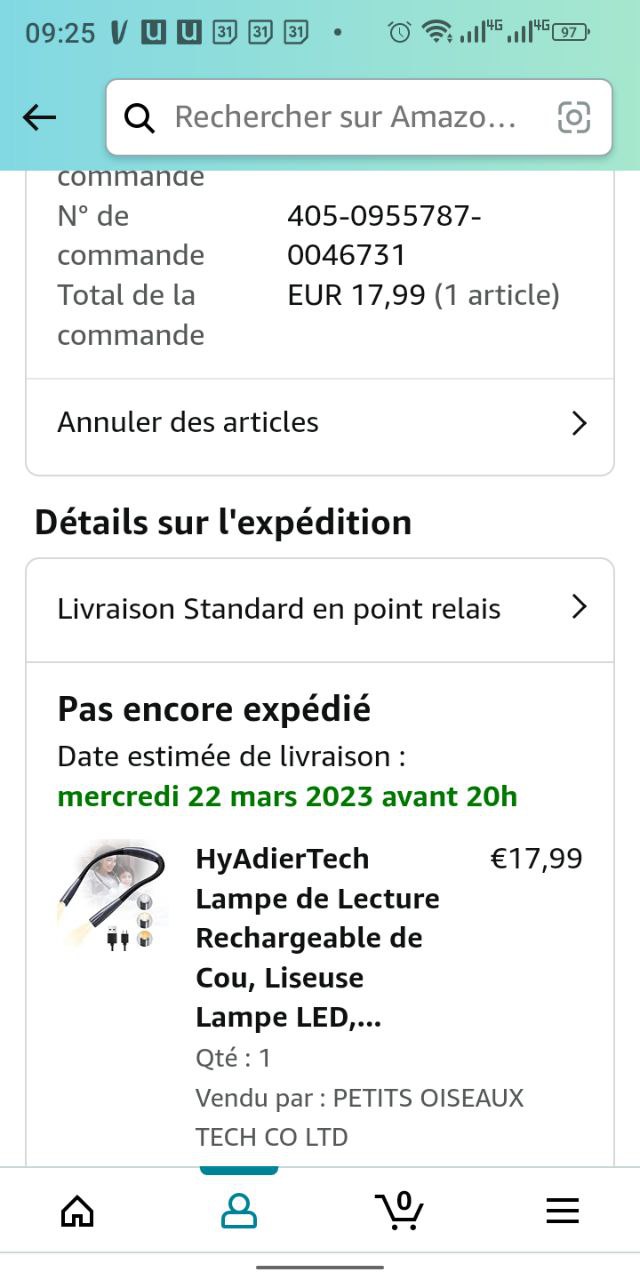
Task: Tap the Wi-Fi status icon
Action: point(435,32)
